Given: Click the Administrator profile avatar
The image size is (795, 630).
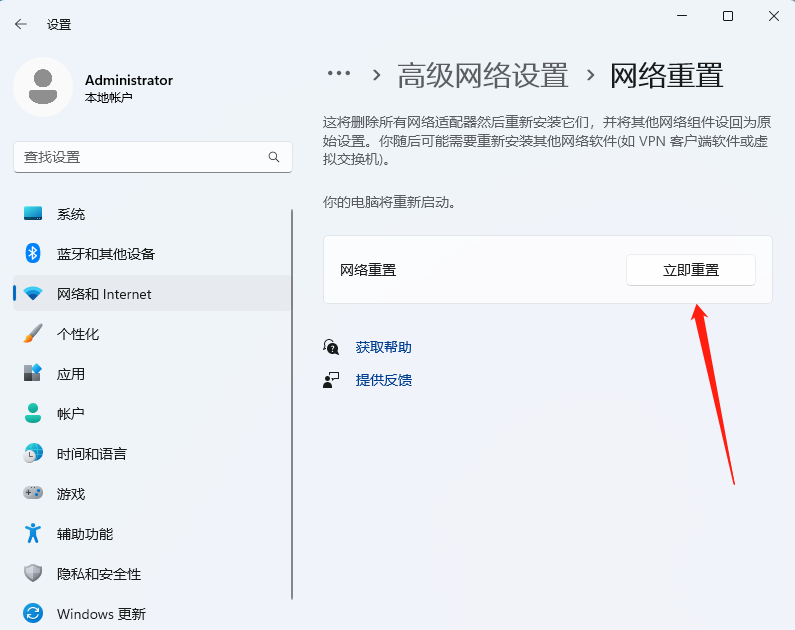Looking at the screenshot, I should 43,87.
